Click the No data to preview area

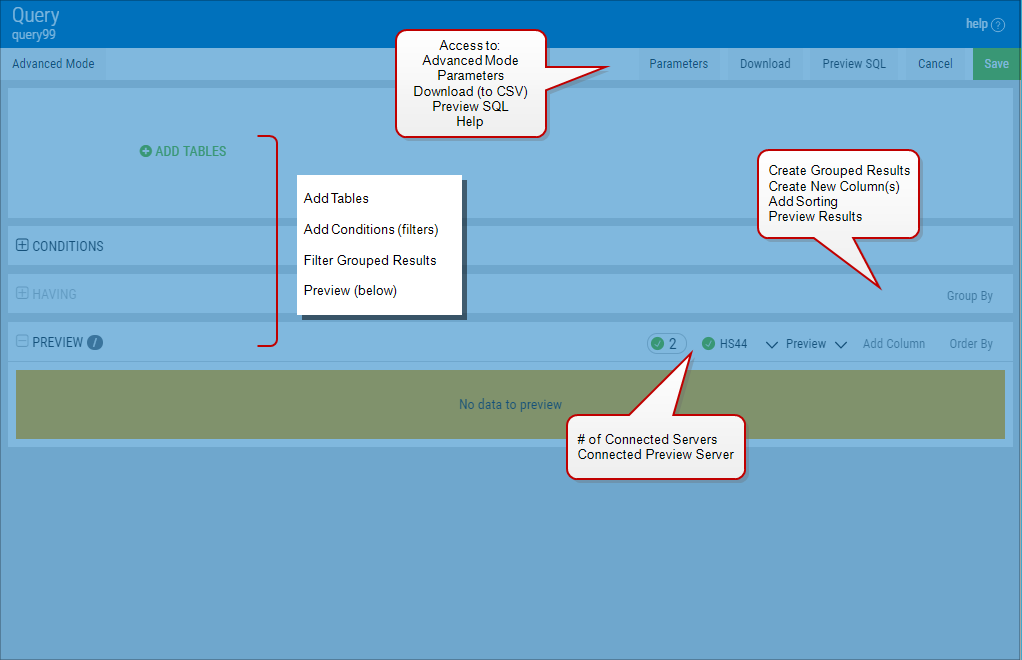[510, 405]
